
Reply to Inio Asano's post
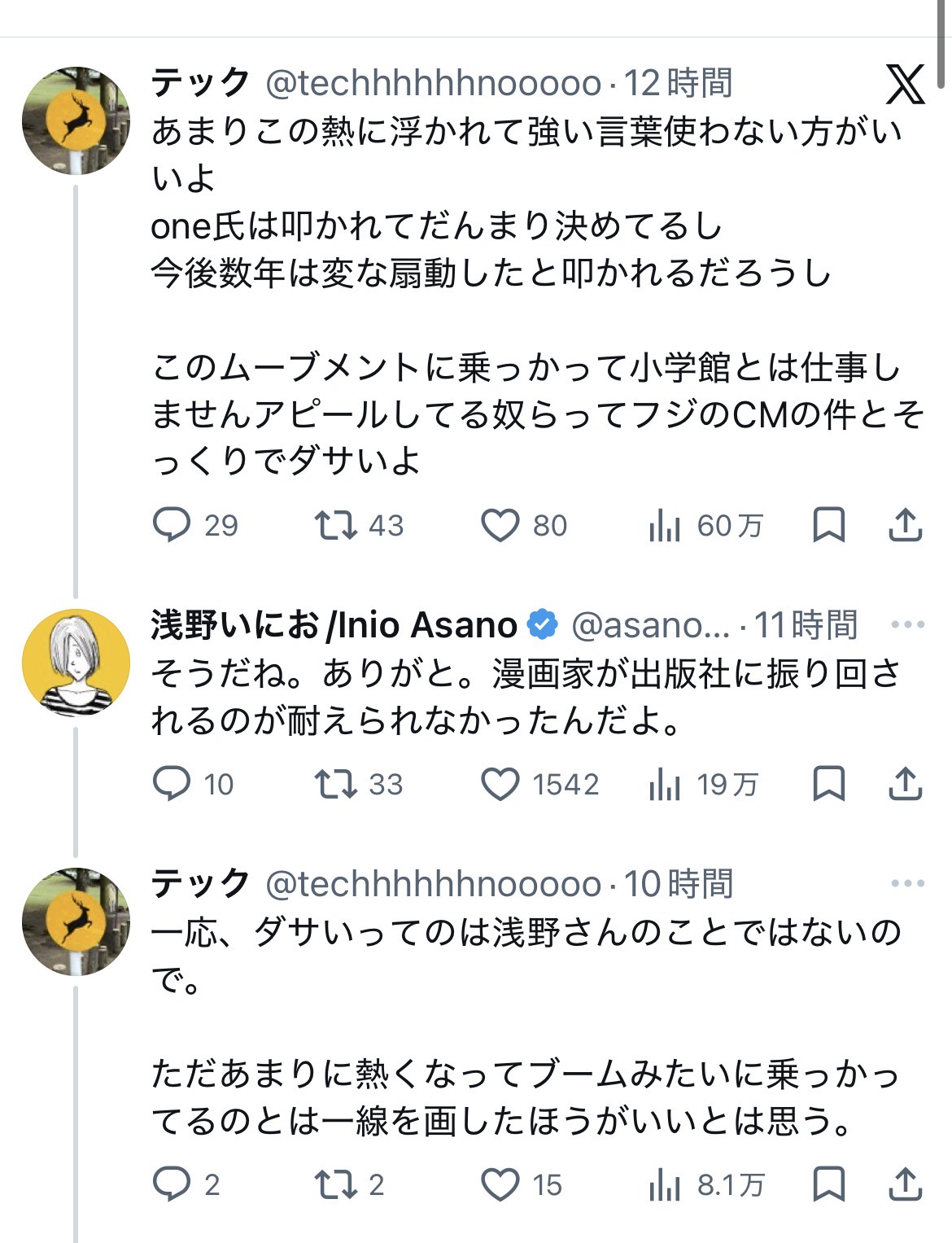coord(172,784)
